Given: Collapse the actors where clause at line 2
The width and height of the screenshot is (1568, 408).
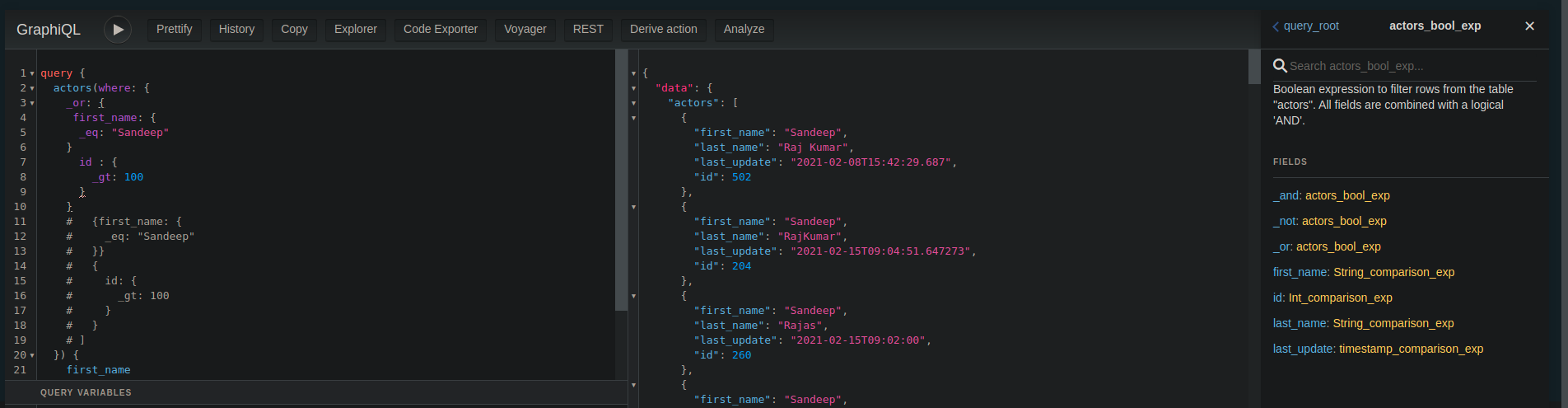Looking at the screenshot, I should 32,88.
